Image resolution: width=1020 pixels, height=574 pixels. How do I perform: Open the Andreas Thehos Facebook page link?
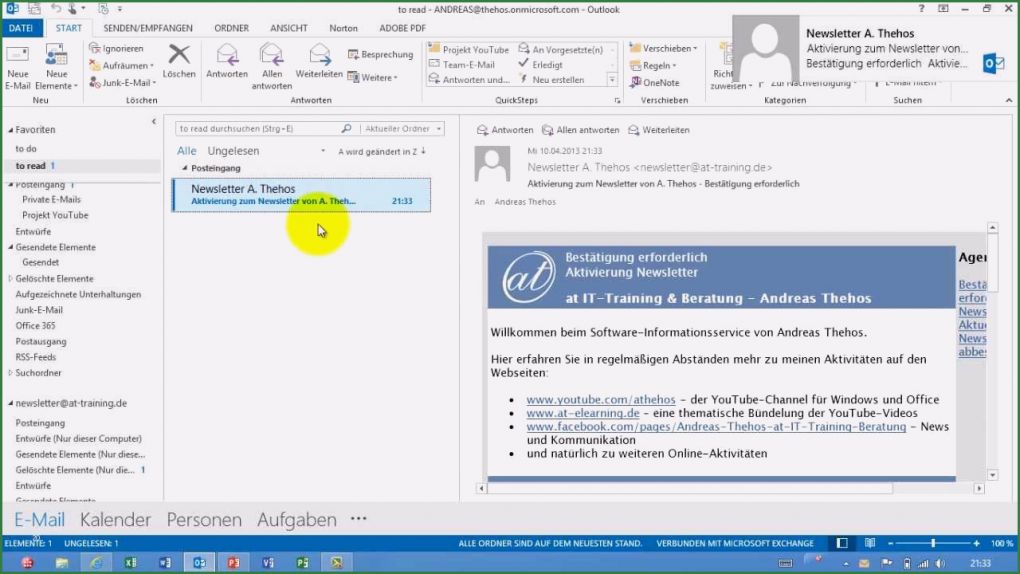(x=716, y=427)
